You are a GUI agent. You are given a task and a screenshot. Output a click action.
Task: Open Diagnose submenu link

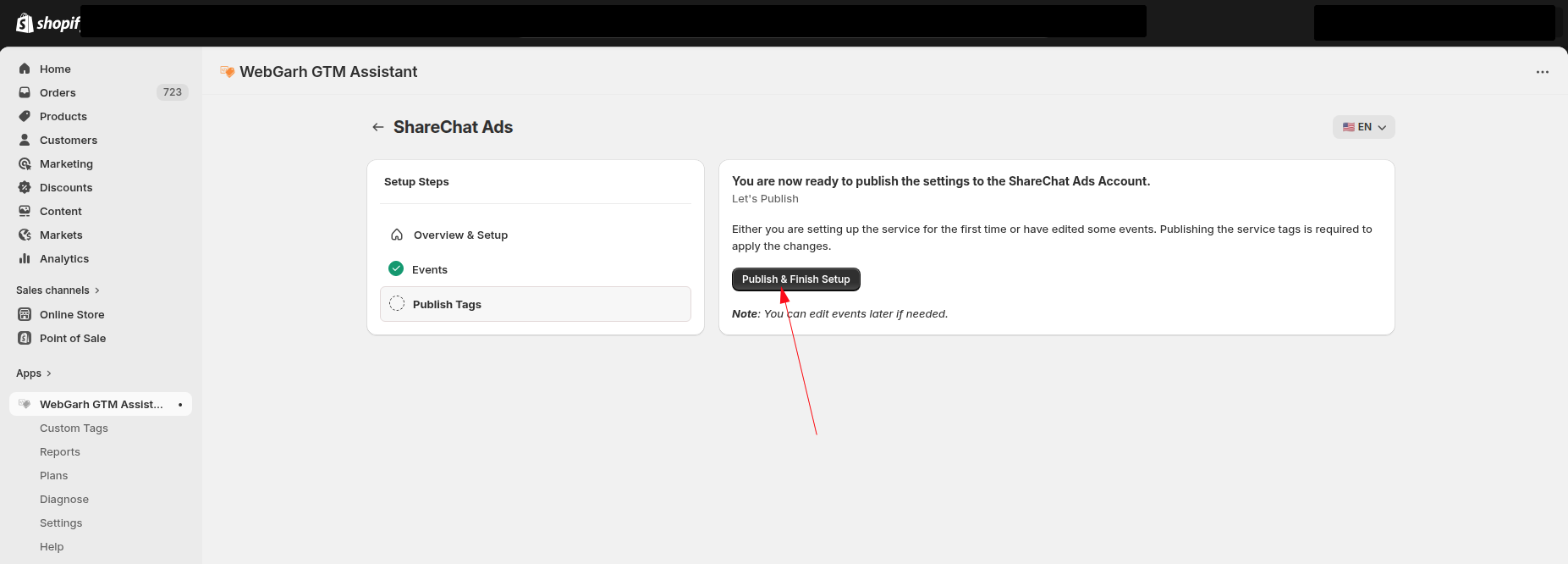pos(64,500)
